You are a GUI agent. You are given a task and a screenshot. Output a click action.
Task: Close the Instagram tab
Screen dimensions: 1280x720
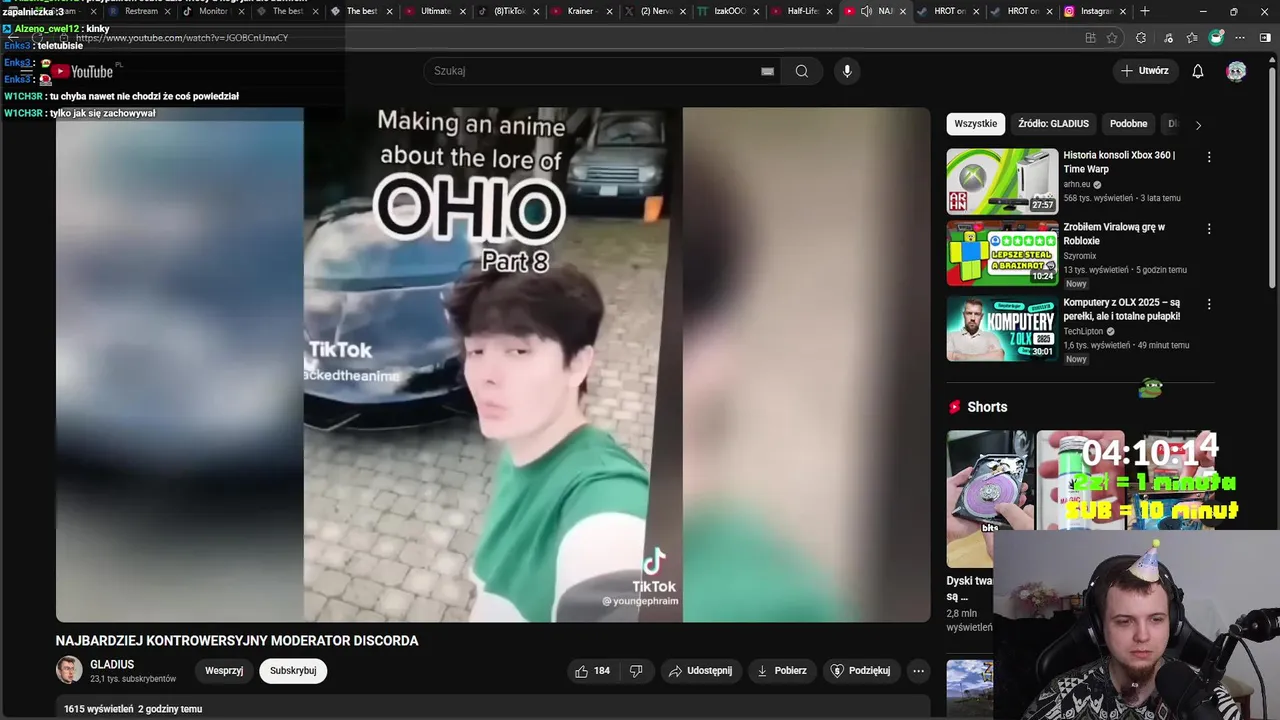pyautogui.click(x=1122, y=11)
